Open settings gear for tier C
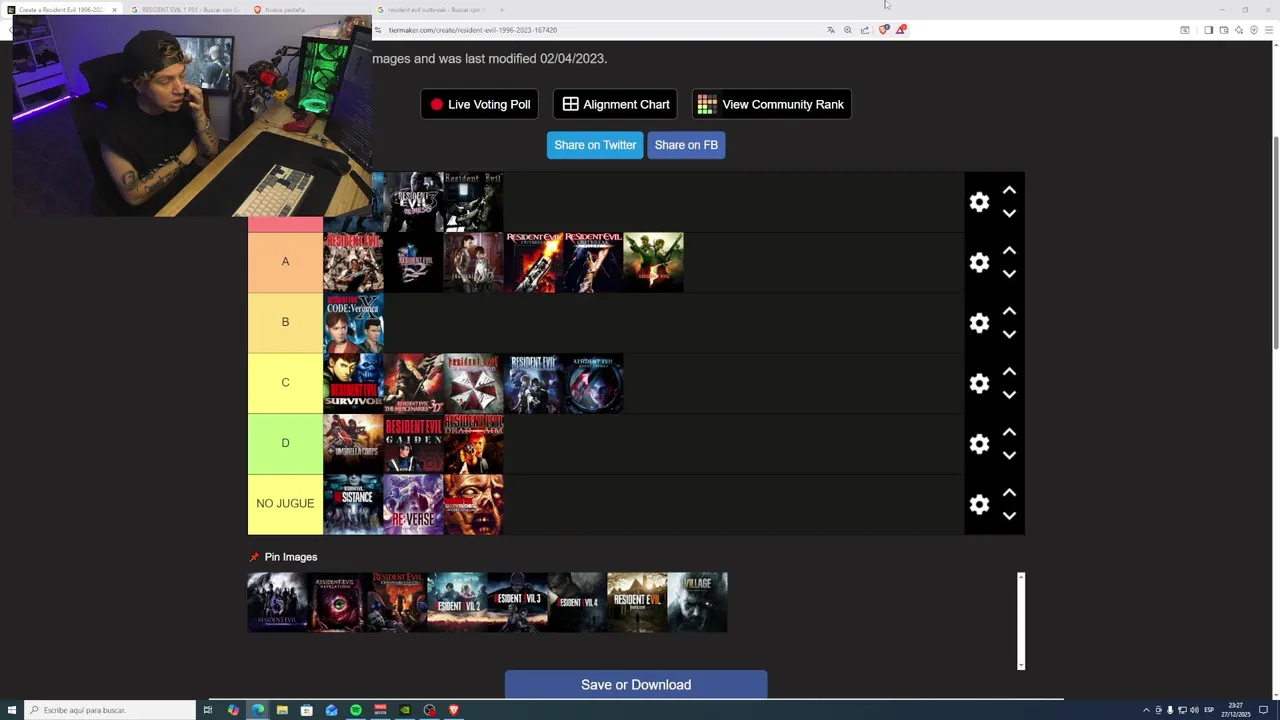 [979, 383]
